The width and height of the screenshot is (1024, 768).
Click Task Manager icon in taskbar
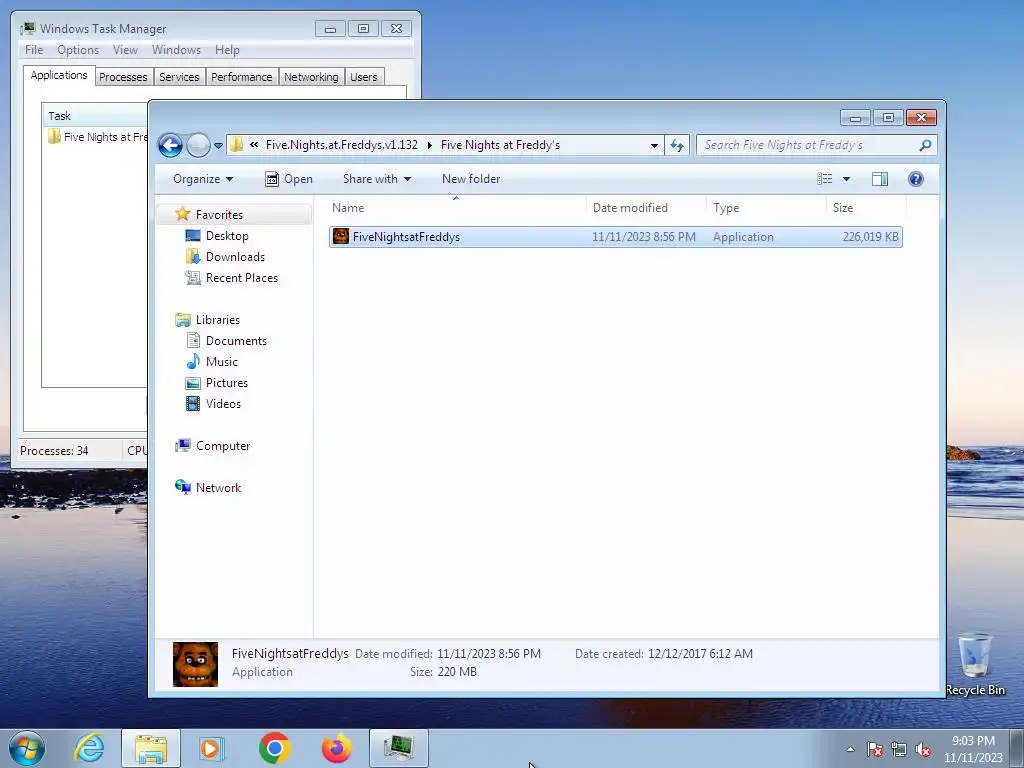(x=398, y=748)
